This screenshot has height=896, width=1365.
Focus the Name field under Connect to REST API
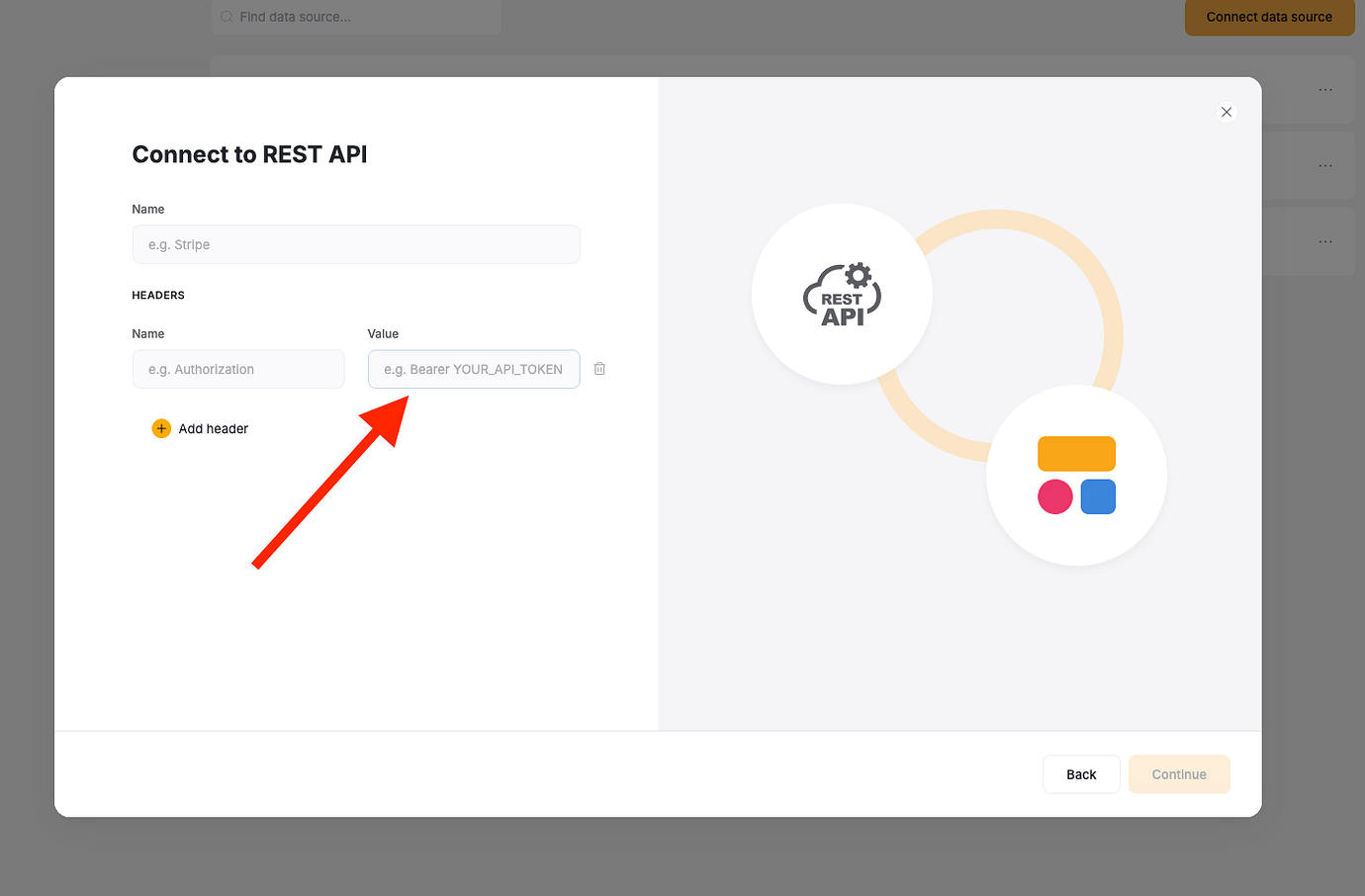356,244
